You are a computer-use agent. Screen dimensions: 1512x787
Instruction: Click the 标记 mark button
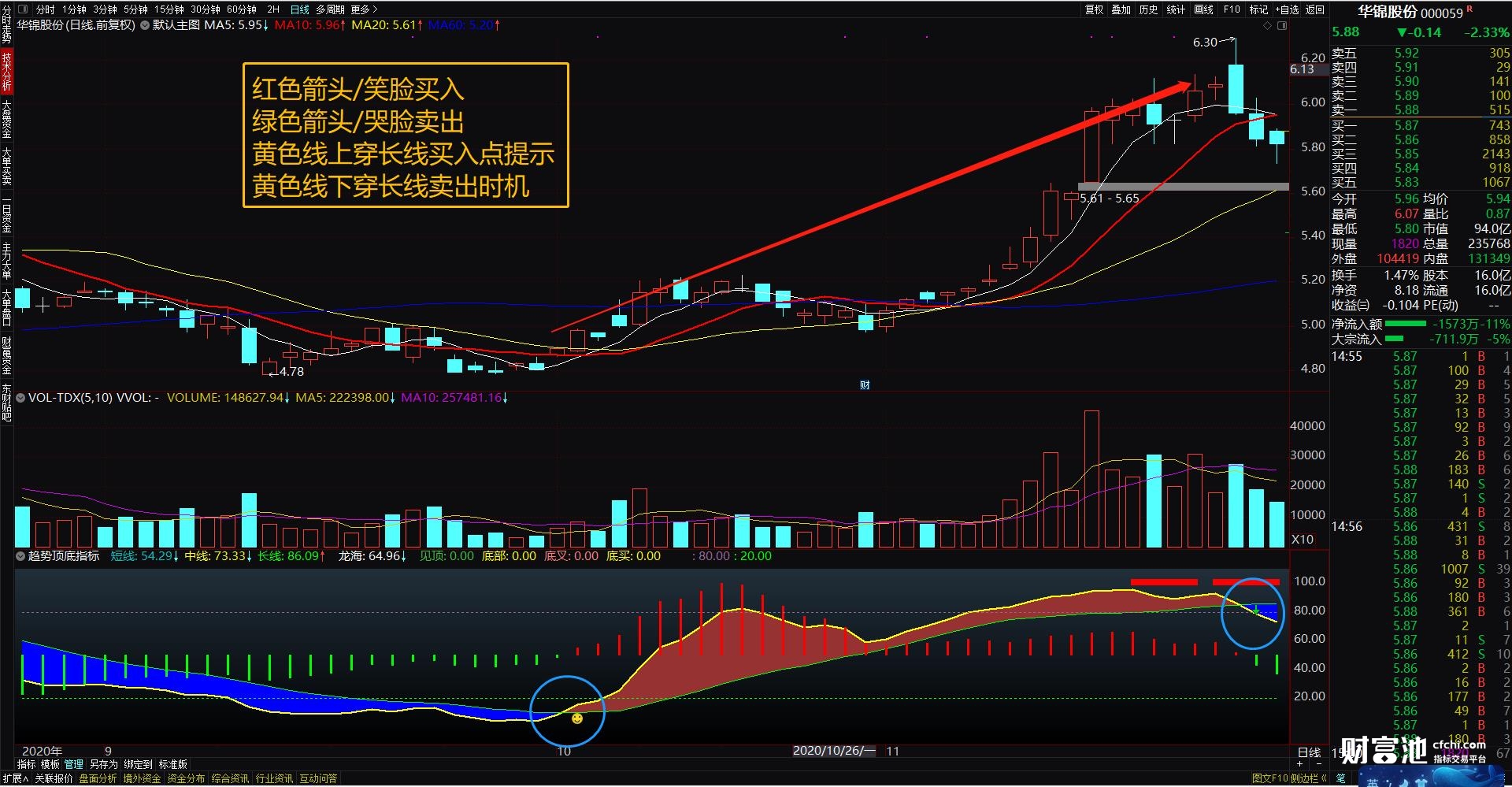[1258, 9]
